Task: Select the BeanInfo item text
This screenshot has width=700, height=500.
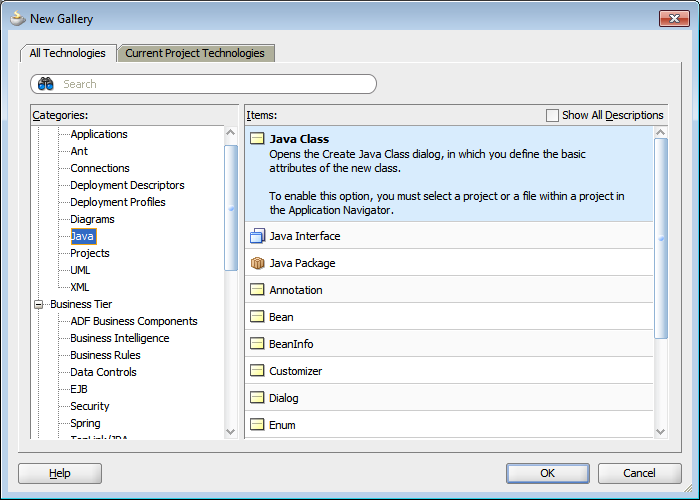Action: [291, 344]
